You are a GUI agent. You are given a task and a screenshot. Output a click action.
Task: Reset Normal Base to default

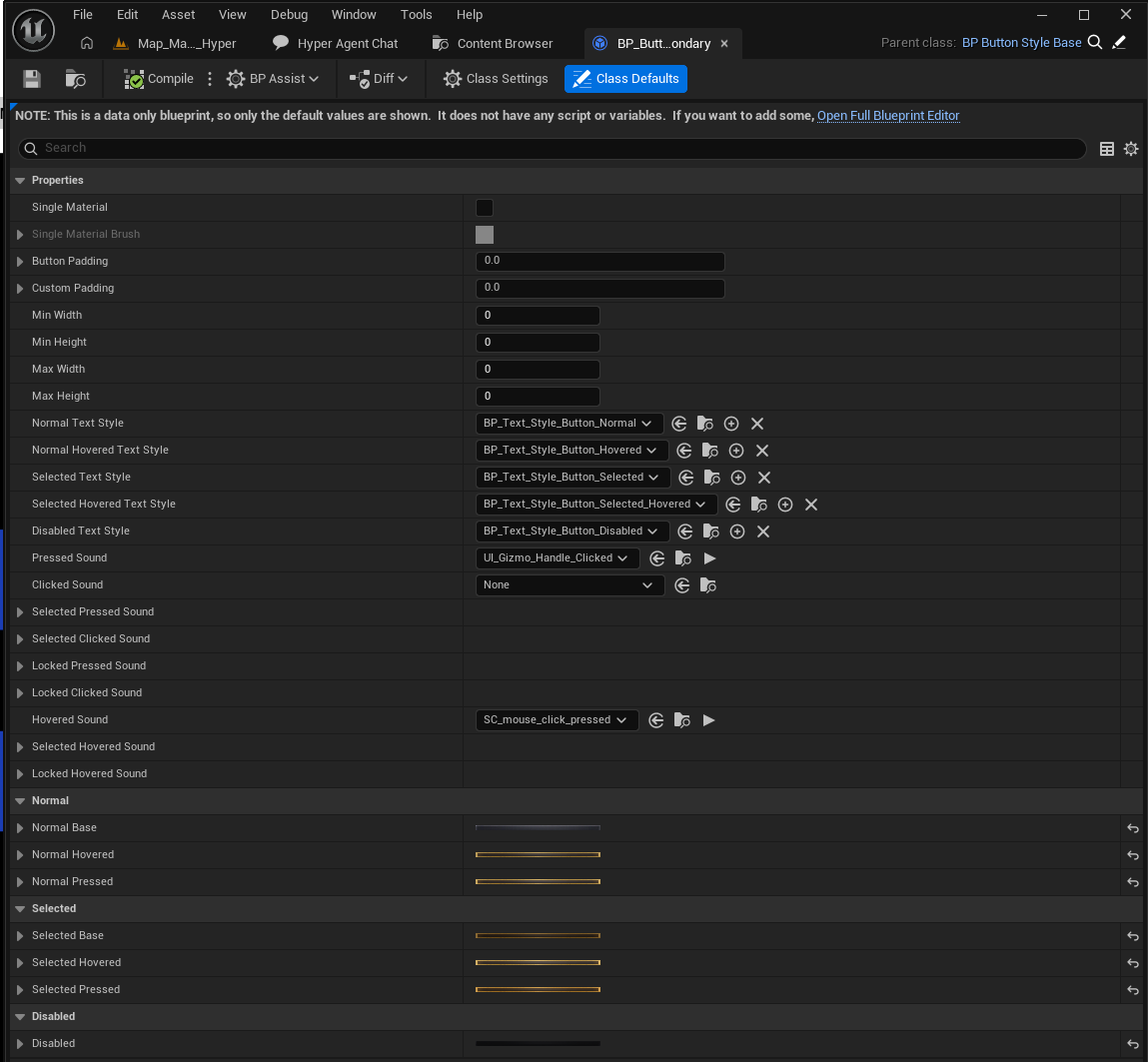(x=1133, y=828)
